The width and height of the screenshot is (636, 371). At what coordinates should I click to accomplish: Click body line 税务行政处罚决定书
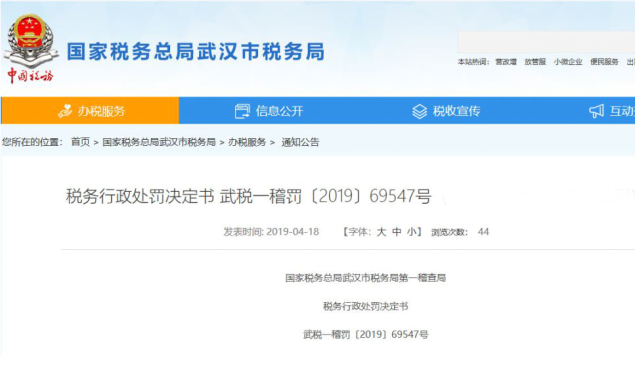point(365,306)
